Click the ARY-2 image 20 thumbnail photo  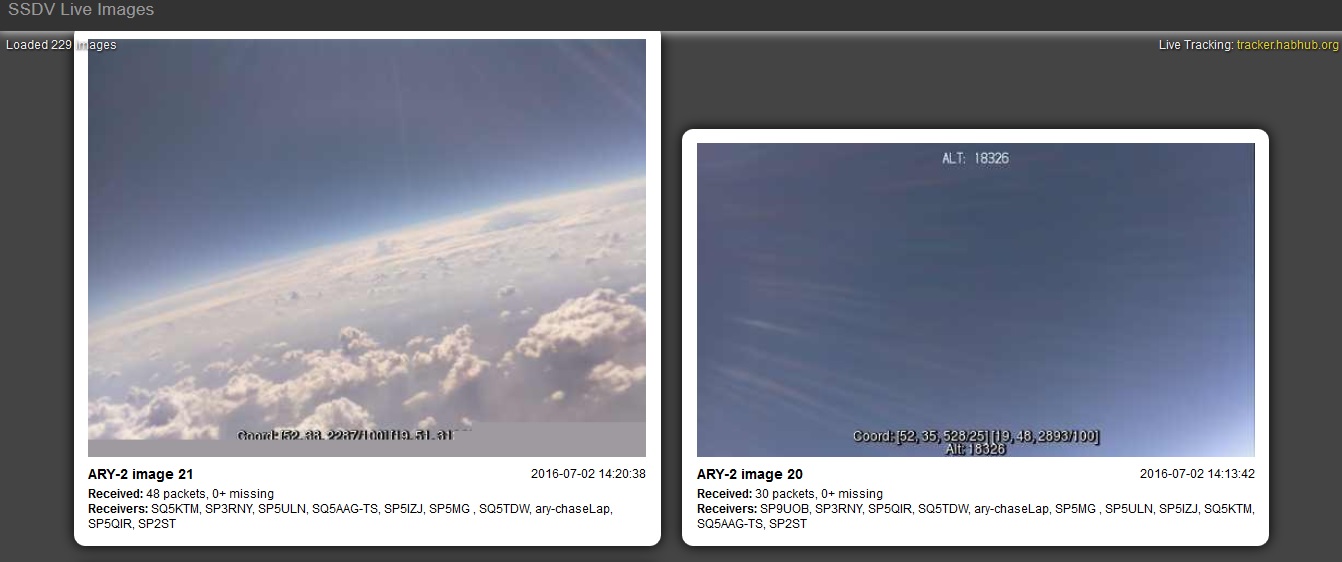[976, 300]
